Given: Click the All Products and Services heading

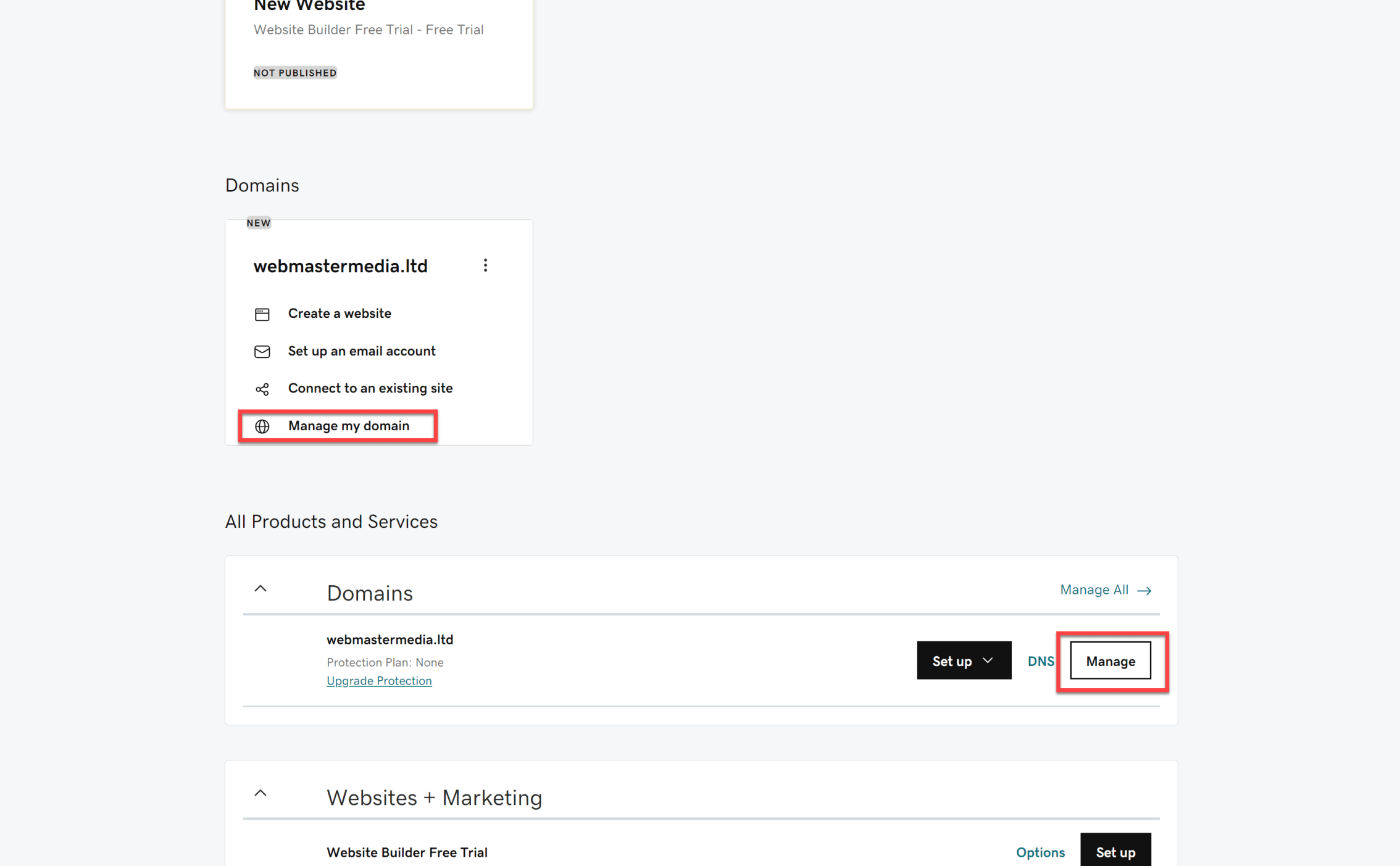Looking at the screenshot, I should pyautogui.click(x=331, y=522).
